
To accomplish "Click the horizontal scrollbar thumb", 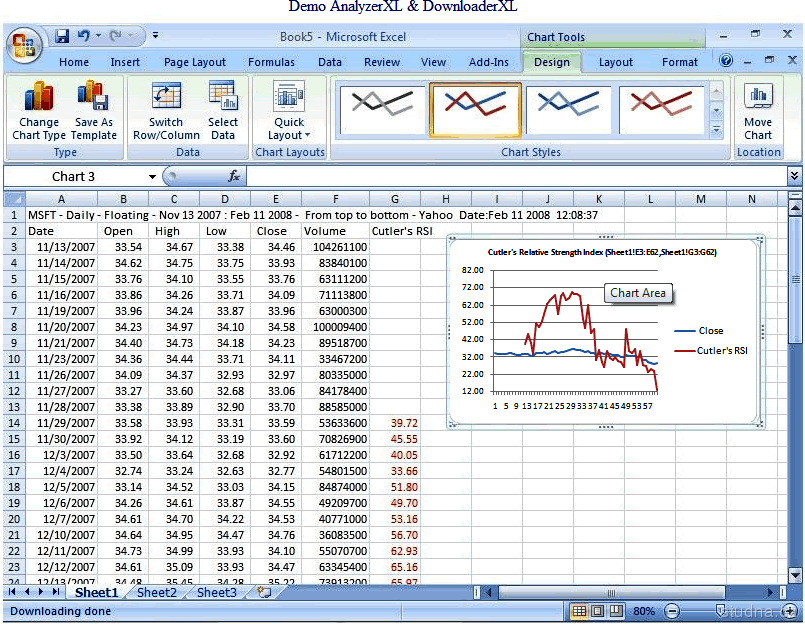I will [x=611, y=593].
